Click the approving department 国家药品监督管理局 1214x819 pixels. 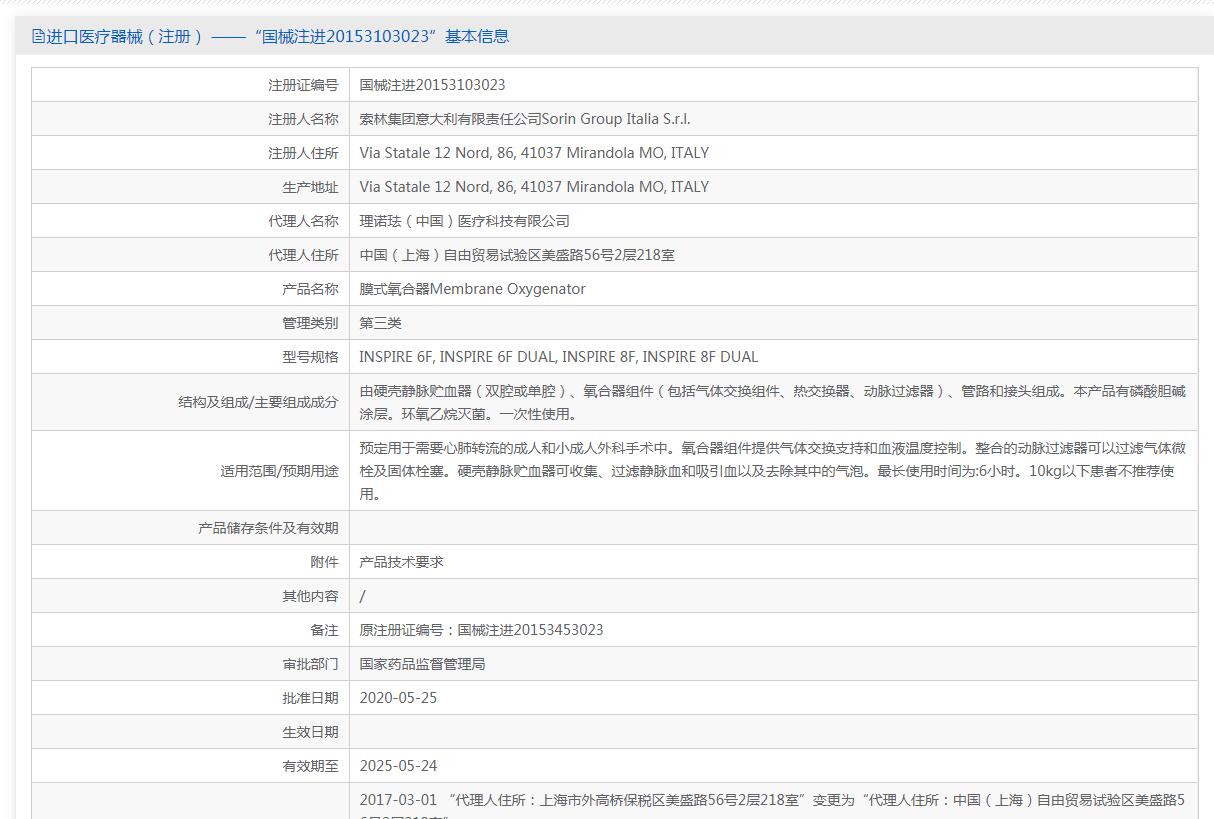[x=422, y=664]
